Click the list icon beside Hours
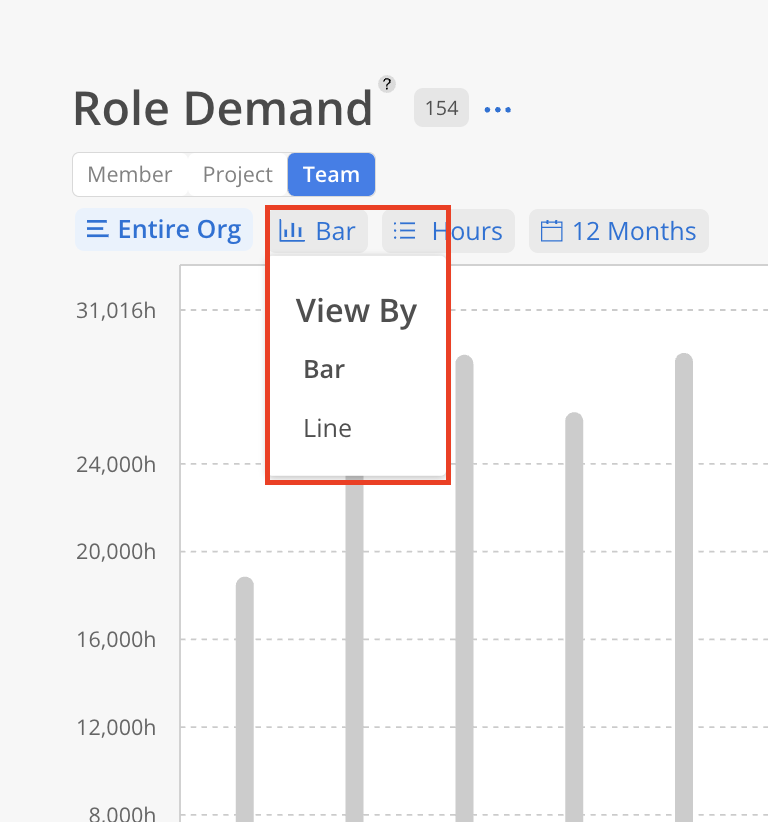 [x=404, y=231]
